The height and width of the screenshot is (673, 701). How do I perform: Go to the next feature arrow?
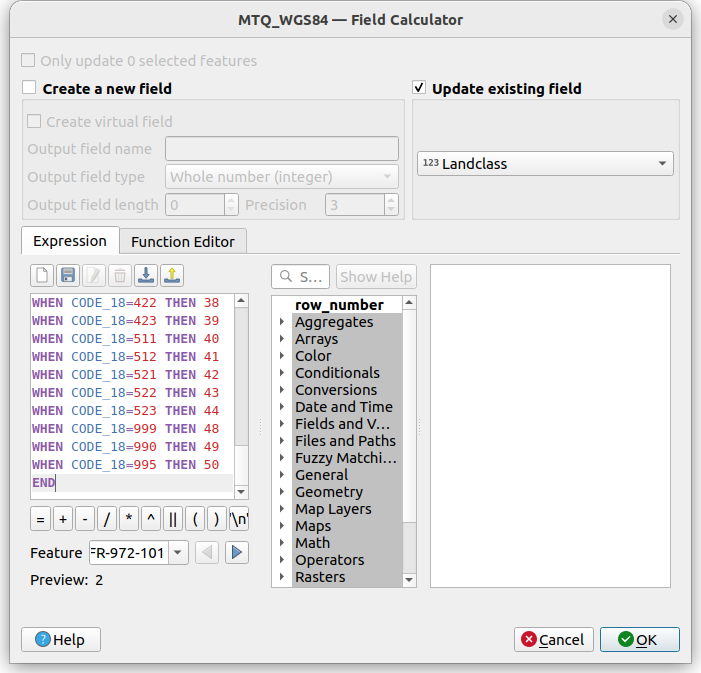pyautogui.click(x=236, y=553)
